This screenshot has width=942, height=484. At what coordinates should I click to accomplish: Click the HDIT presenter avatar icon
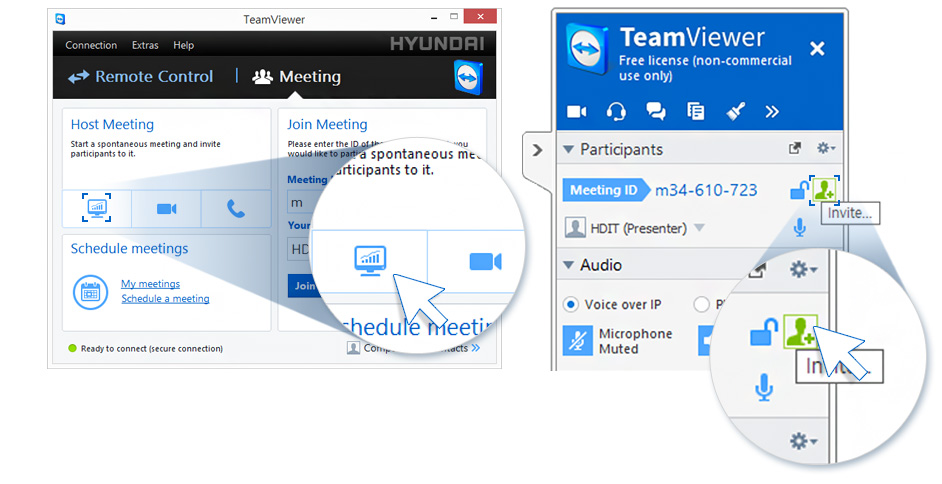click(575, 228)
